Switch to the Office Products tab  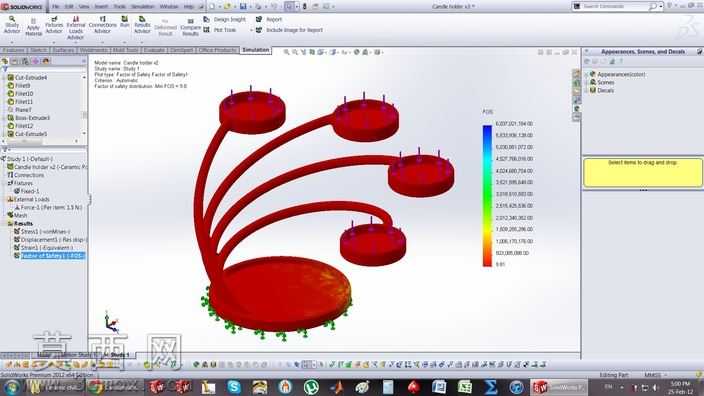pyautogui.click(x=218, y=50)
